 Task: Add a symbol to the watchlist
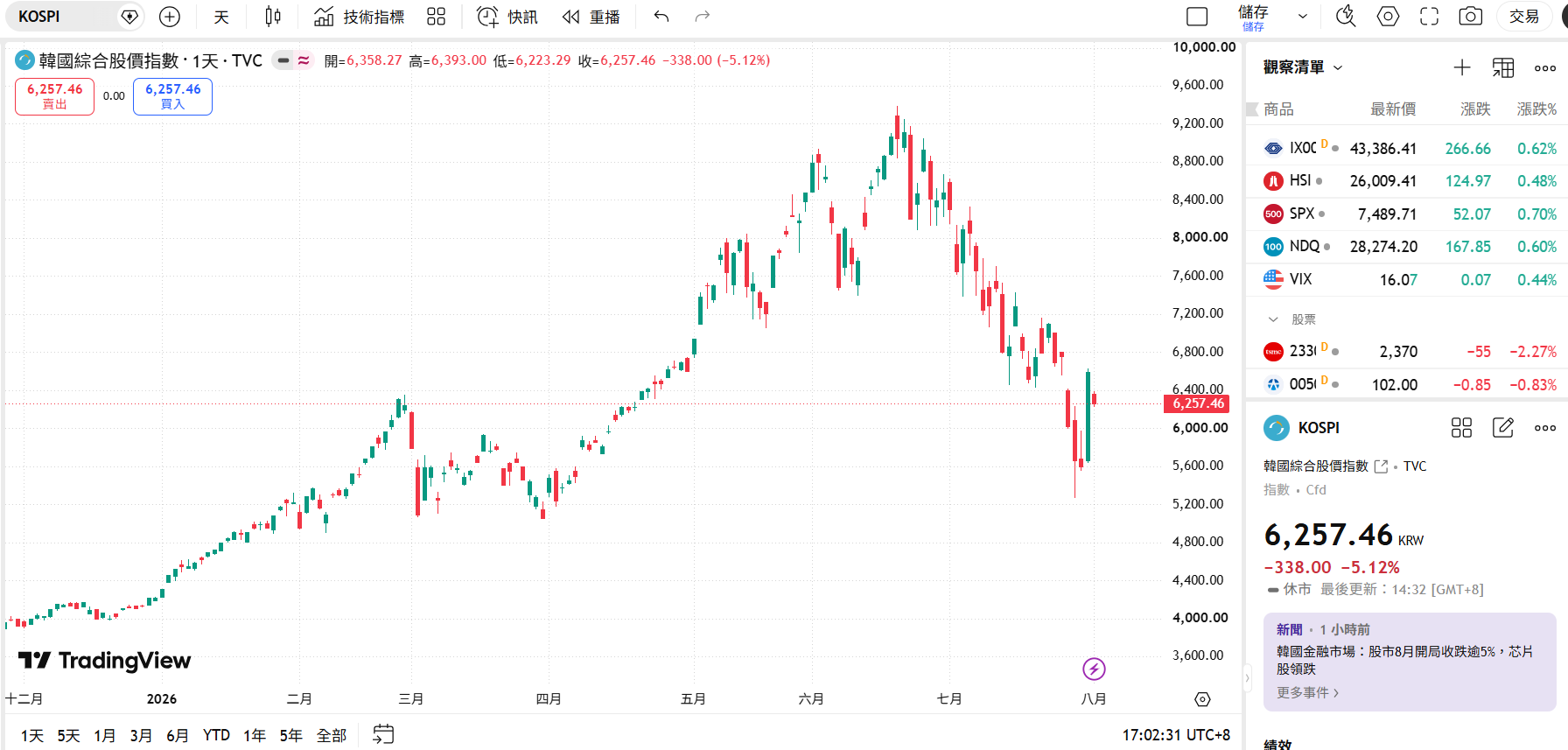pos(1462,67)
